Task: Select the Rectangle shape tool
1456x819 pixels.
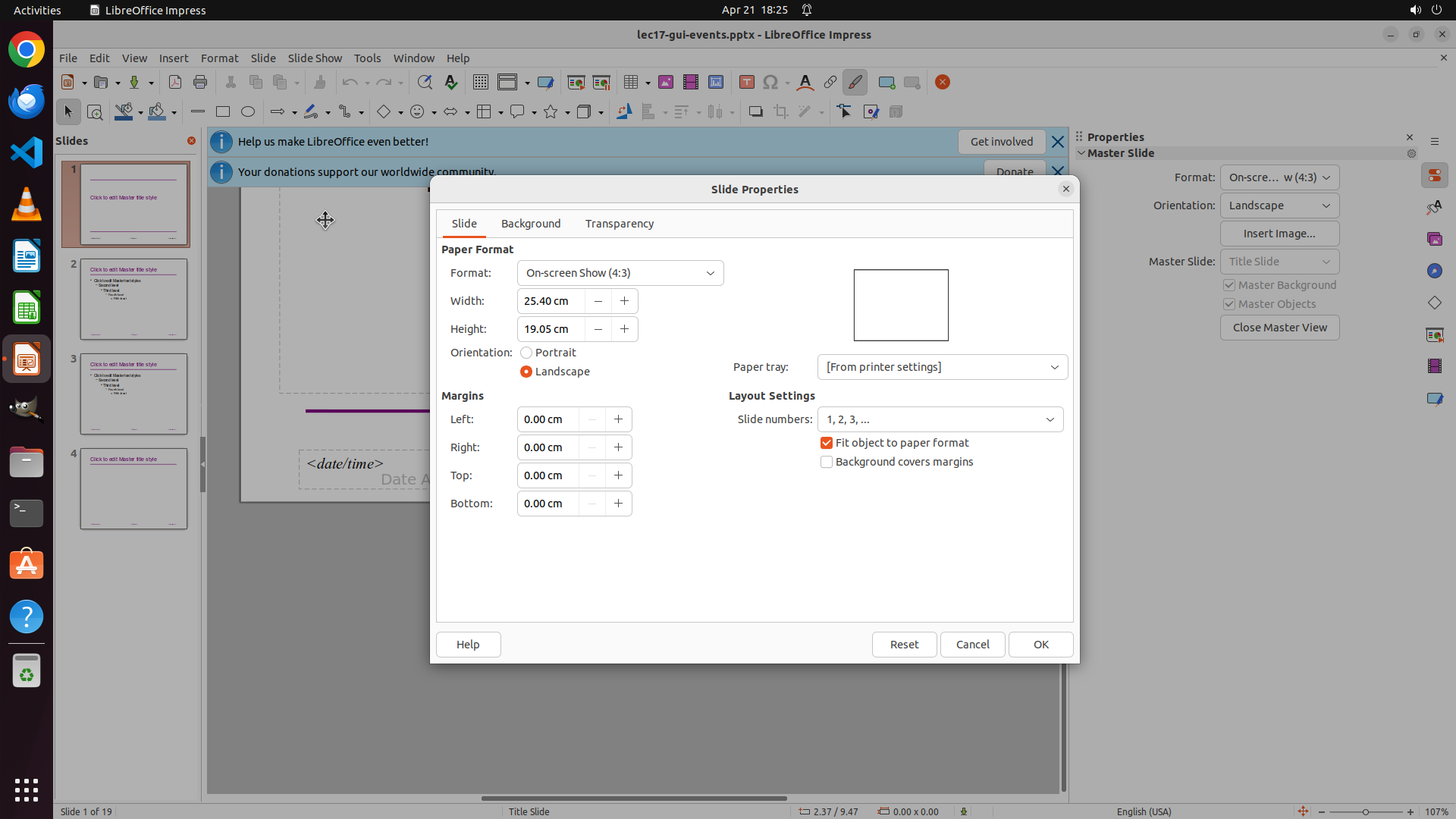Action: pyautogui.click(x=222, y=111)
